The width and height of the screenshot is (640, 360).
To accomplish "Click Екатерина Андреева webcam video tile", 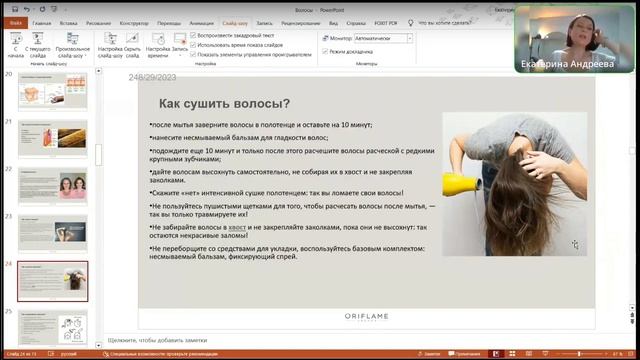I will tap(575, 39).
